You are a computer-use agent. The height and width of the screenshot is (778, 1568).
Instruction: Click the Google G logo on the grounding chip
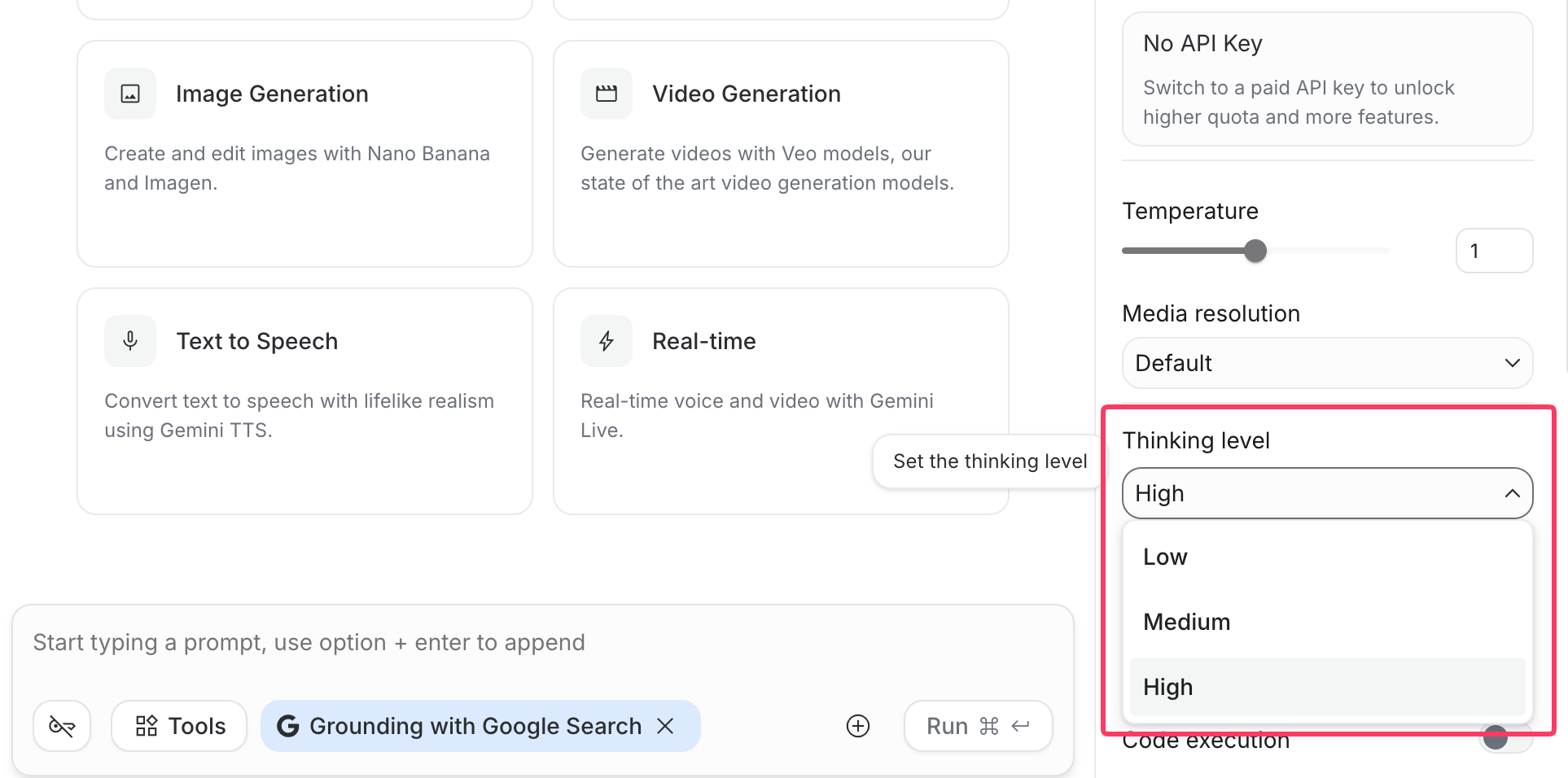point(290,726)
